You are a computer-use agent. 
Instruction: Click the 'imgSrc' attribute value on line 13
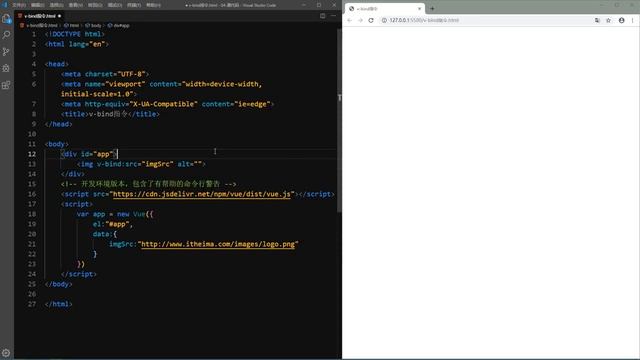tap(158, 164)
